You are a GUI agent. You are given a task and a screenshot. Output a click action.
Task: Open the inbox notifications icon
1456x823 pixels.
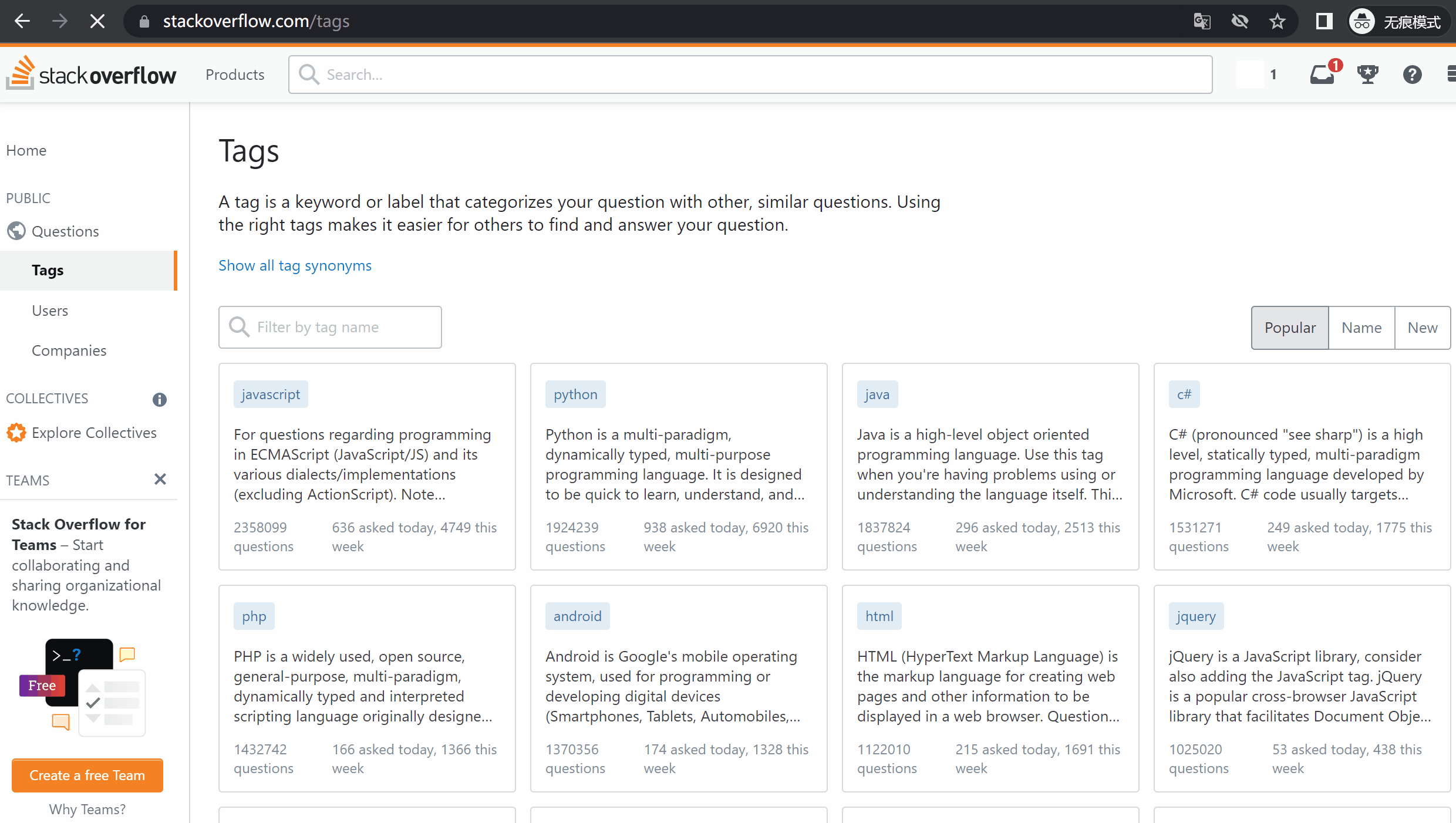1322,75
